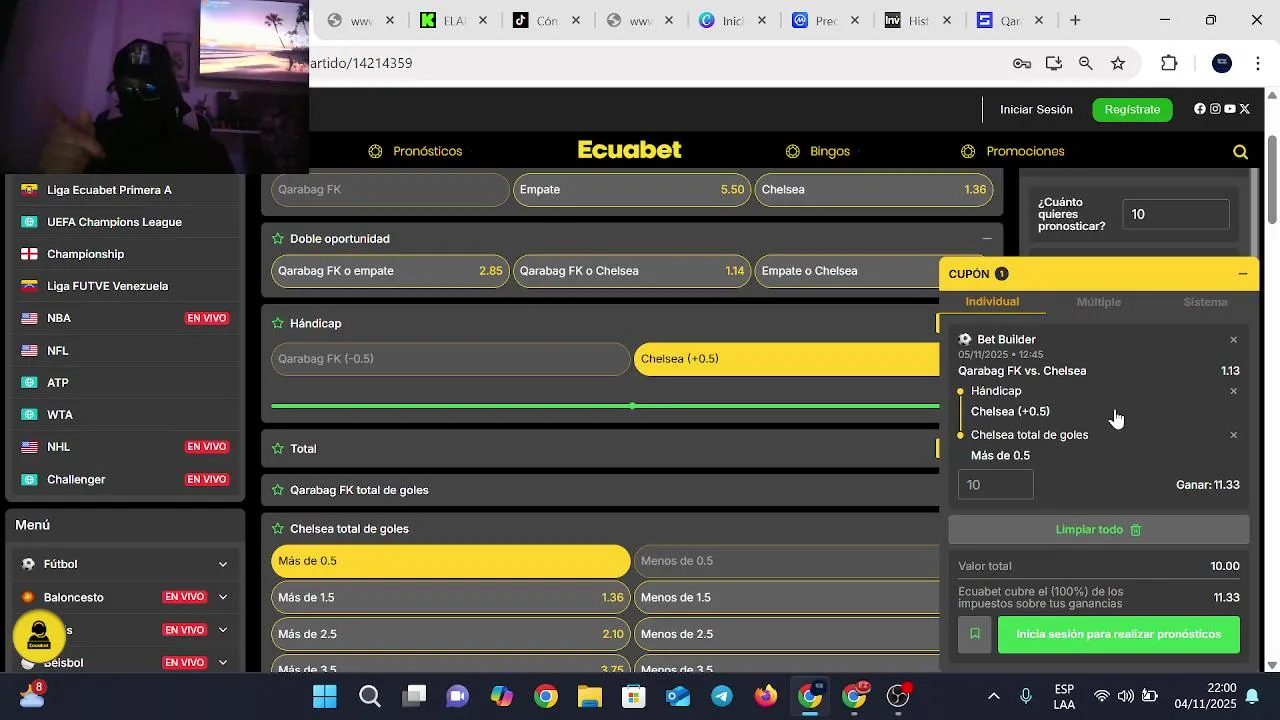Viewport: 1280px width, 720px height.
Task: Expand the Béisbol menu chevron
Action: coord(222,662)
